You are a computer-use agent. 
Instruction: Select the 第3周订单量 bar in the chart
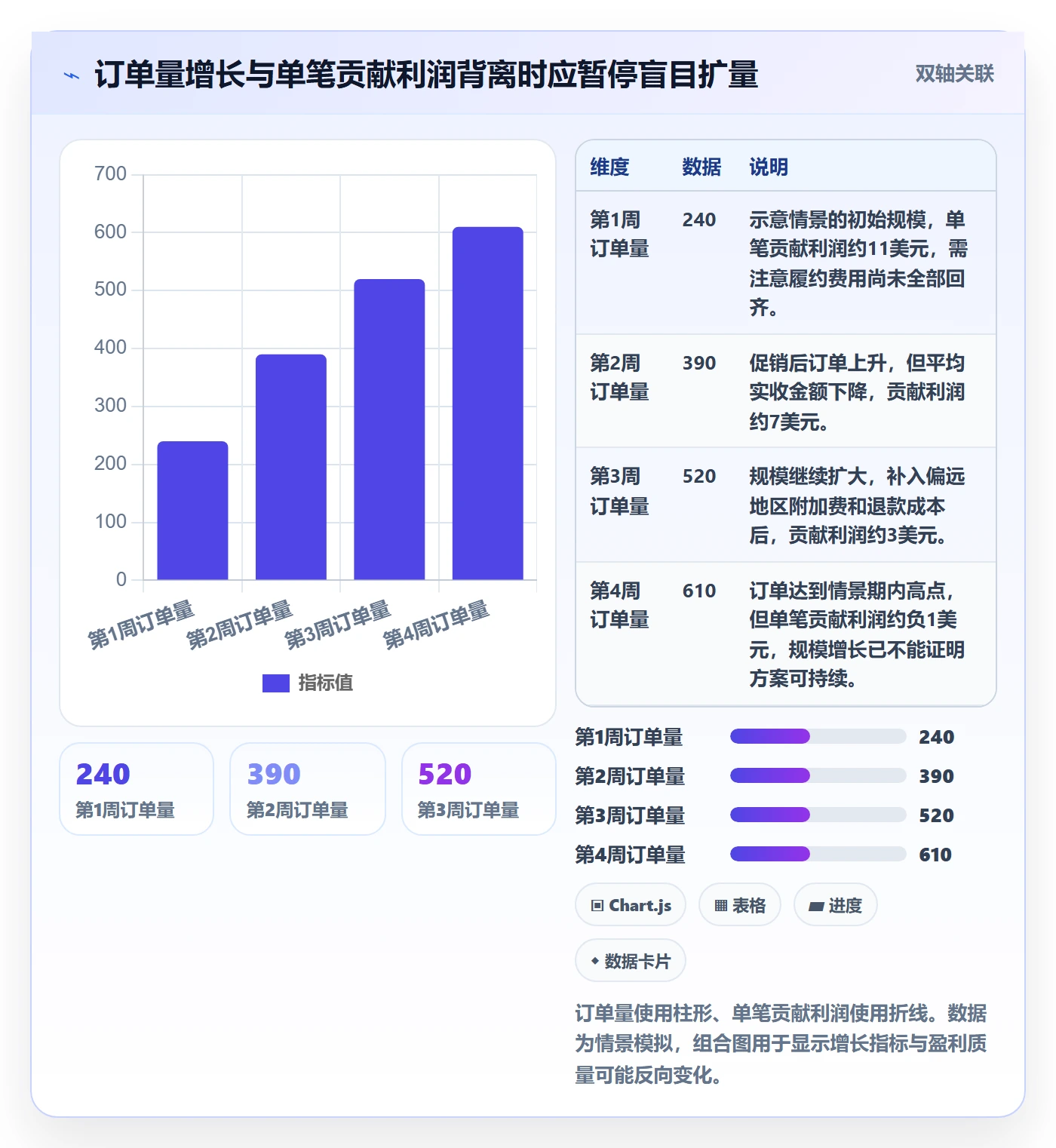click(x=389, y=429)
